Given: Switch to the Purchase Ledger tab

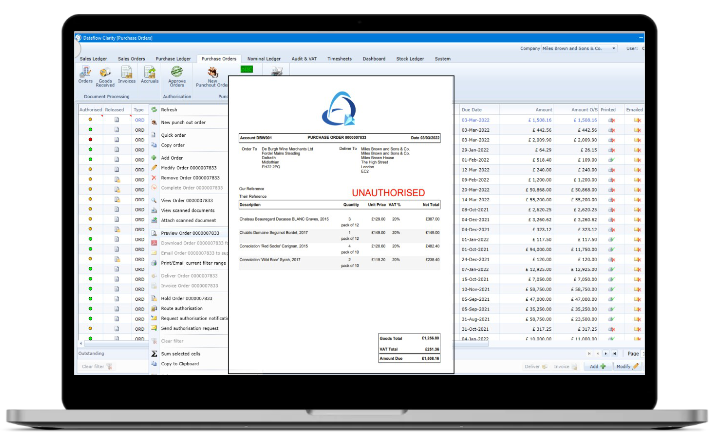Looking at the screenshot, I should [x=173, y=59].
